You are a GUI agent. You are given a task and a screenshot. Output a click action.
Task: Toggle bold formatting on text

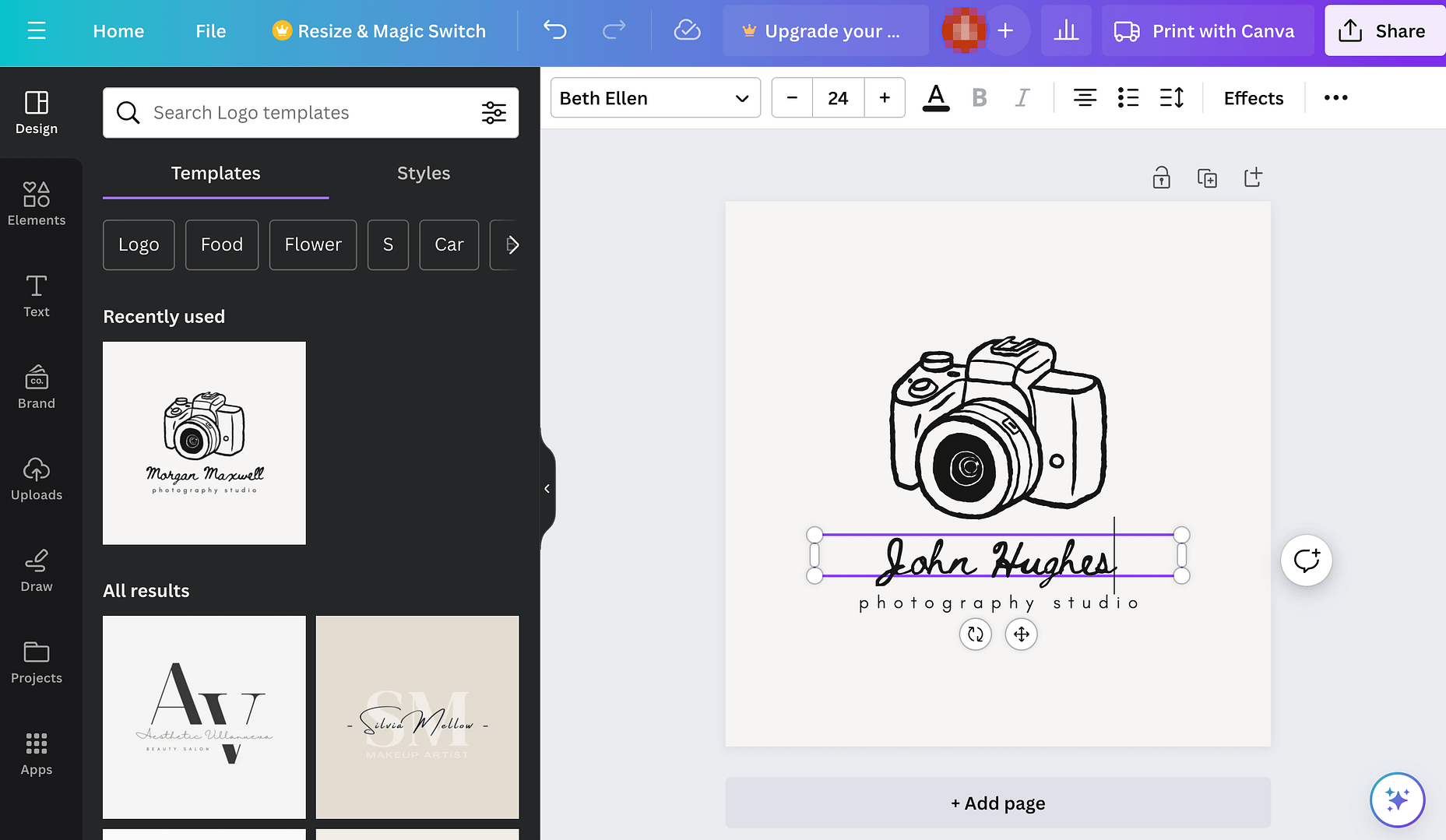[x=979, y=98]
